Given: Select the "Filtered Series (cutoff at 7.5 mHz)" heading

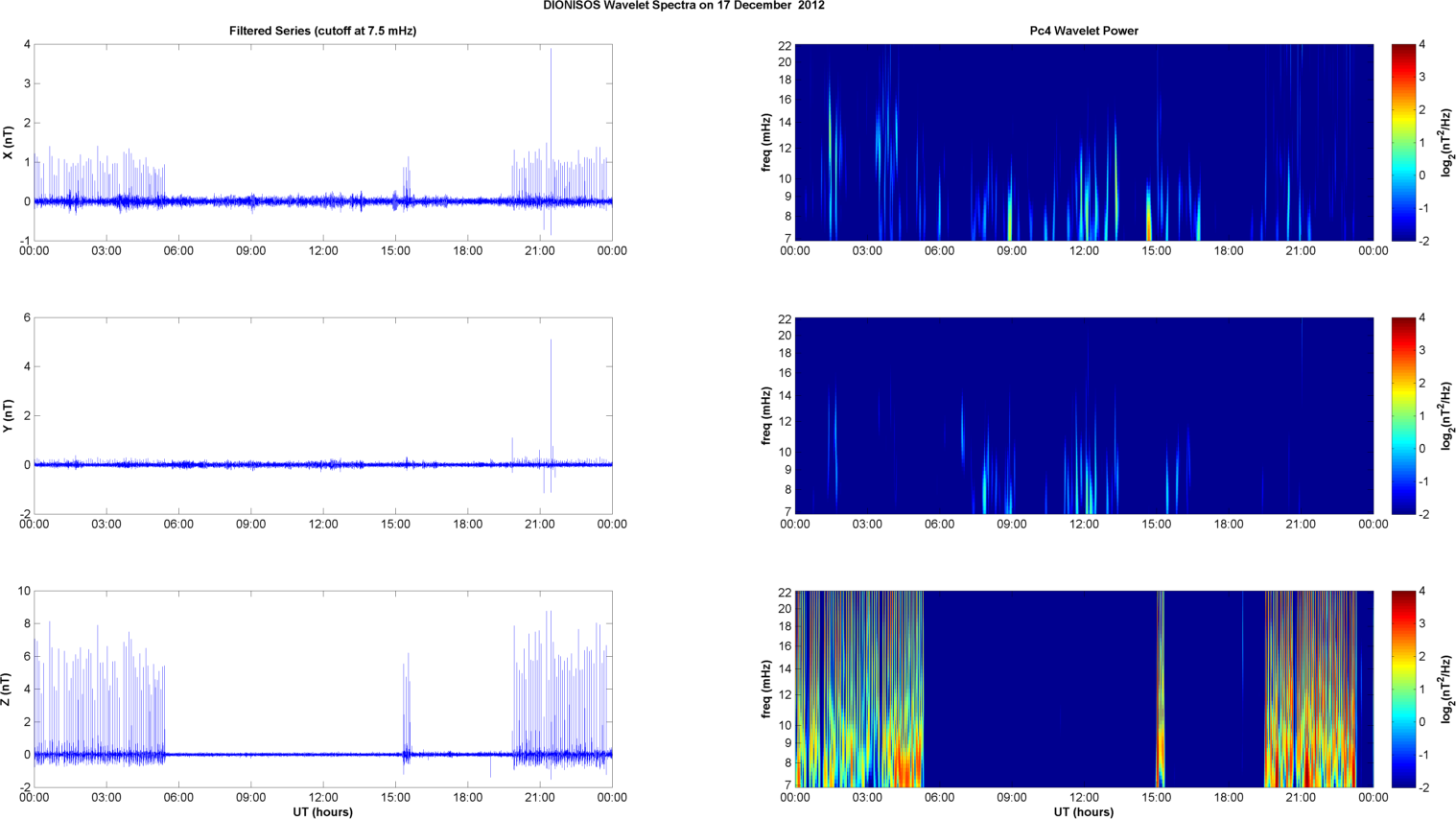Looking at the screenshot, I should [x=322, y=31].
